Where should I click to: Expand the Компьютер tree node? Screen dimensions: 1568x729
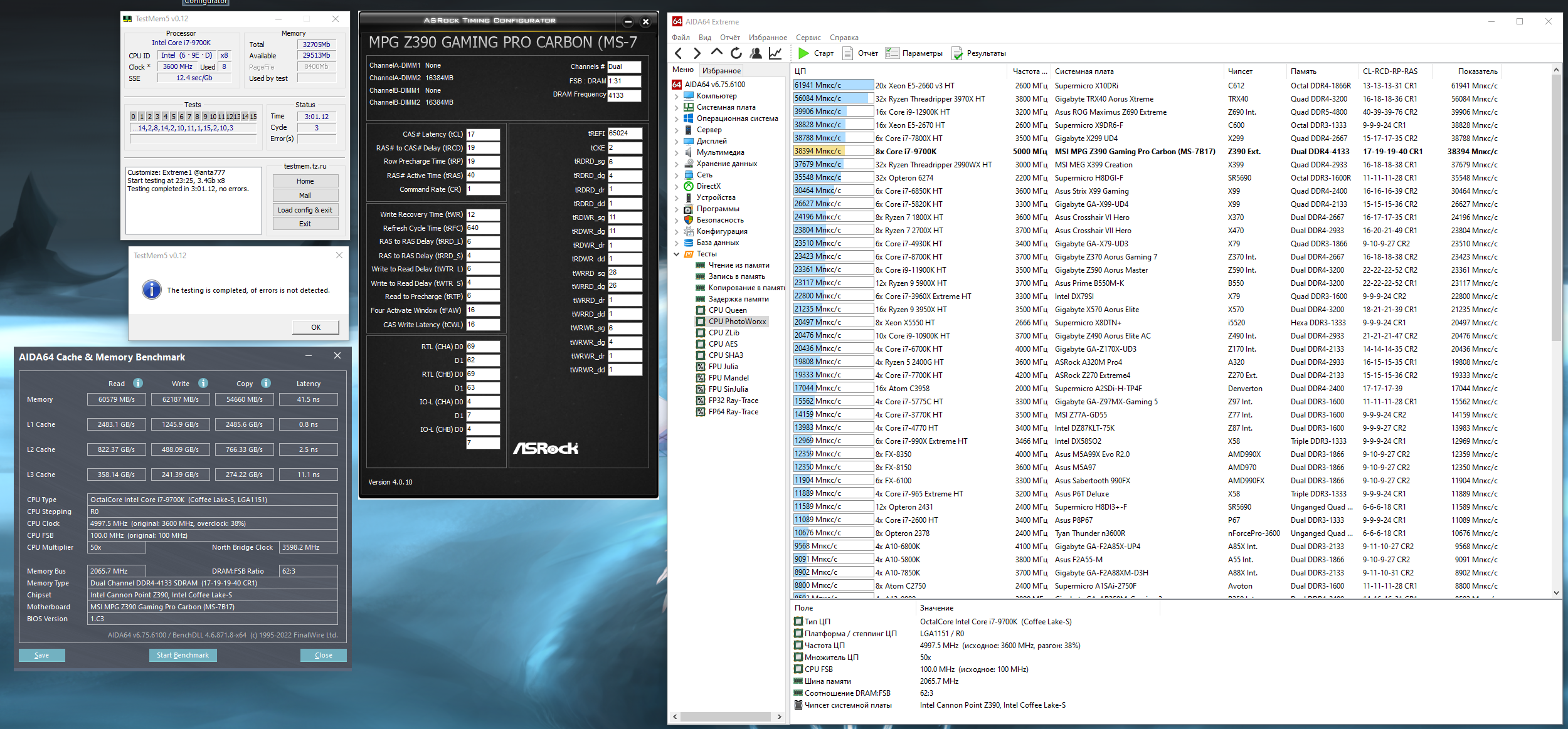point(676,96)
